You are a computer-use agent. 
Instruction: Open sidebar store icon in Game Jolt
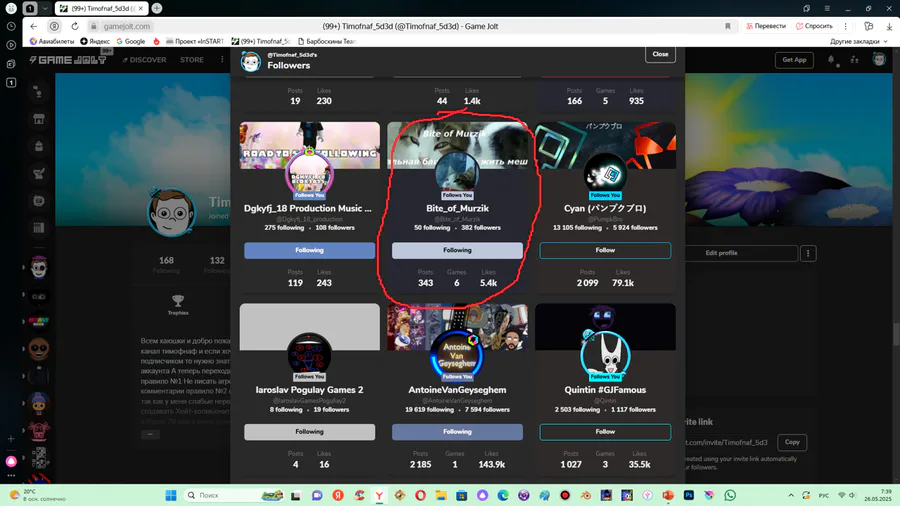pyautogui.click(x=38, y=119)
